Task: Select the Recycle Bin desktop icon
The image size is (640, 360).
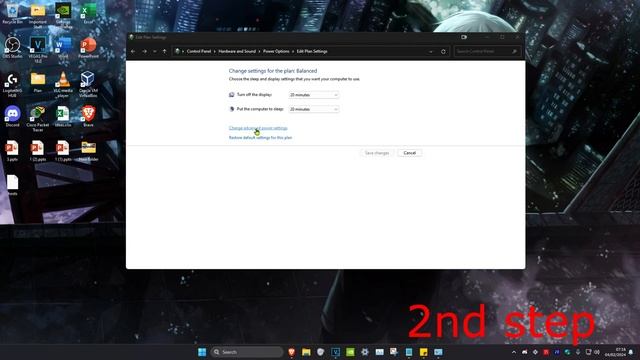Action: tap(13, 13)
